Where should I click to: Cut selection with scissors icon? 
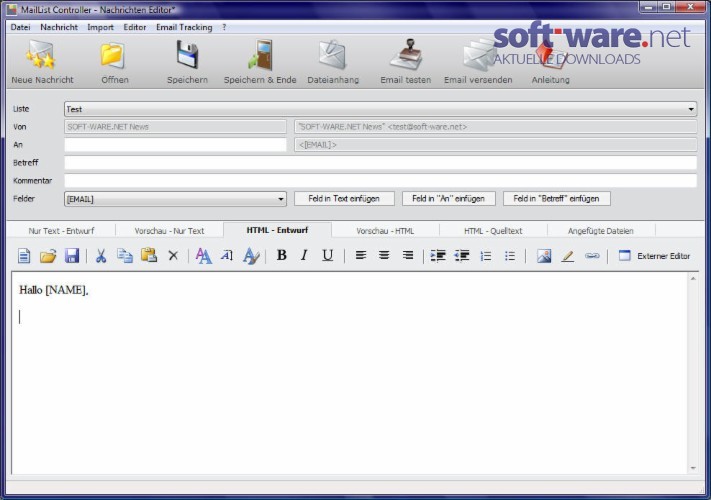pyautogui.click(x=101, y=256)
